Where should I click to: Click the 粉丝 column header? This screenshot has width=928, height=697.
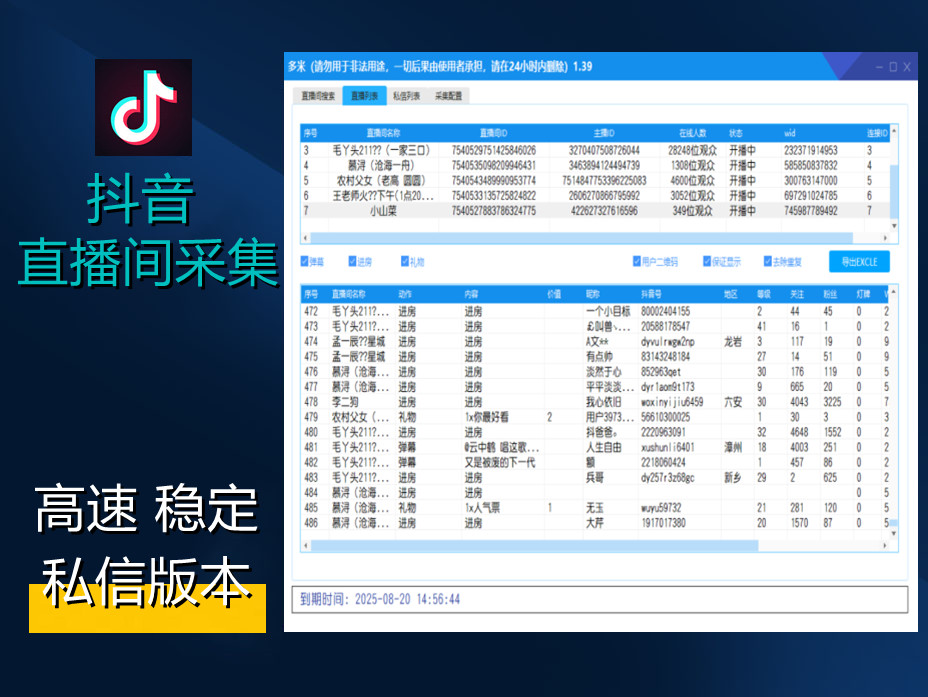click(830, 294)
